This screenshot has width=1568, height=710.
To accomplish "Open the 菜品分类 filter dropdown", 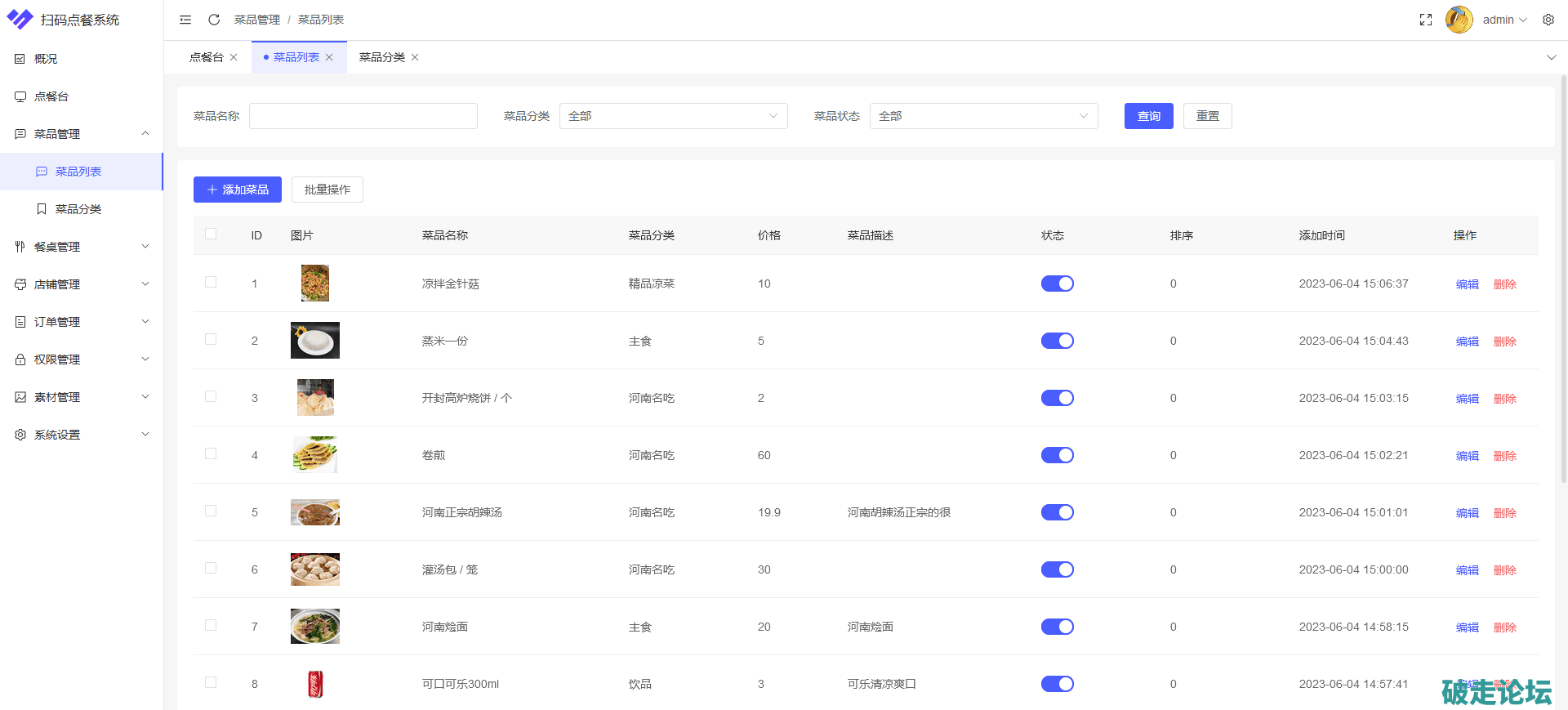I will tap(673, 116).
